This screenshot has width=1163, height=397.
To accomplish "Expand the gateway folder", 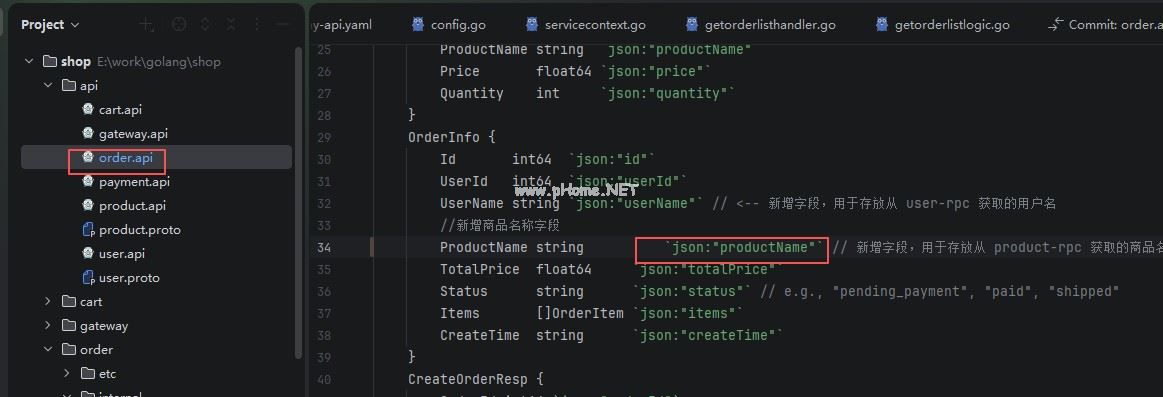I will tap(47, 326).
